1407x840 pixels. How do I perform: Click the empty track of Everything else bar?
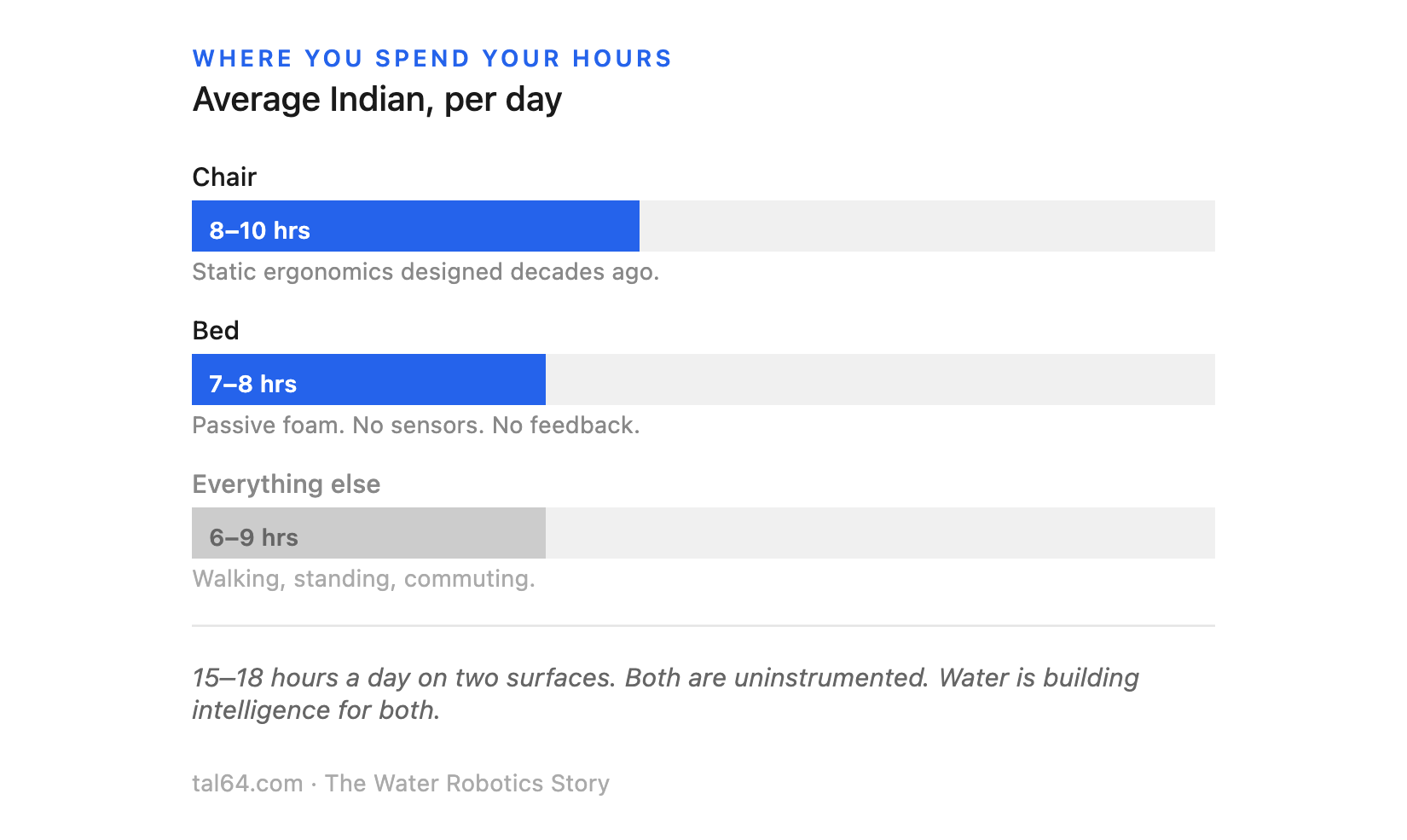(880, 533)
